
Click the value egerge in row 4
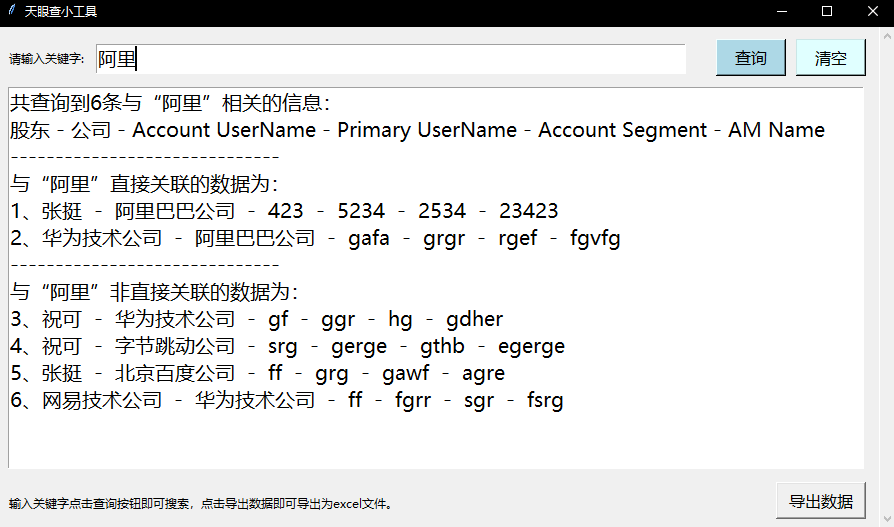[x=531, y=347]
